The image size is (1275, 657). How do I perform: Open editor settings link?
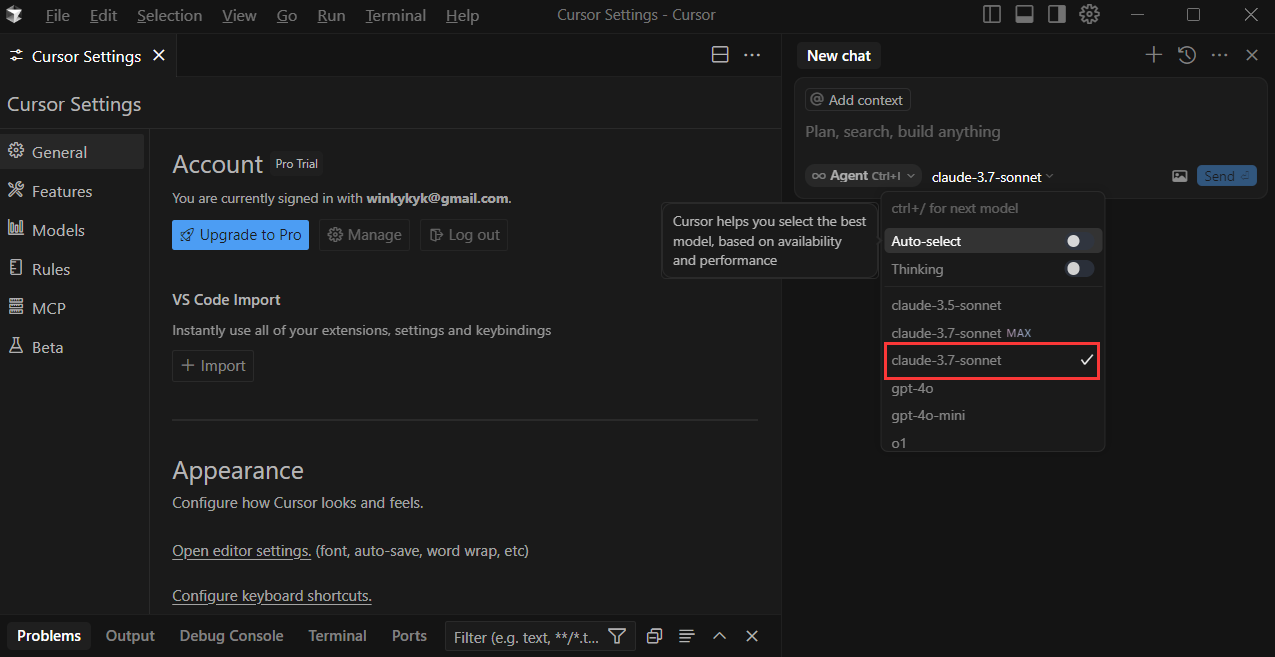click(242, 551)
